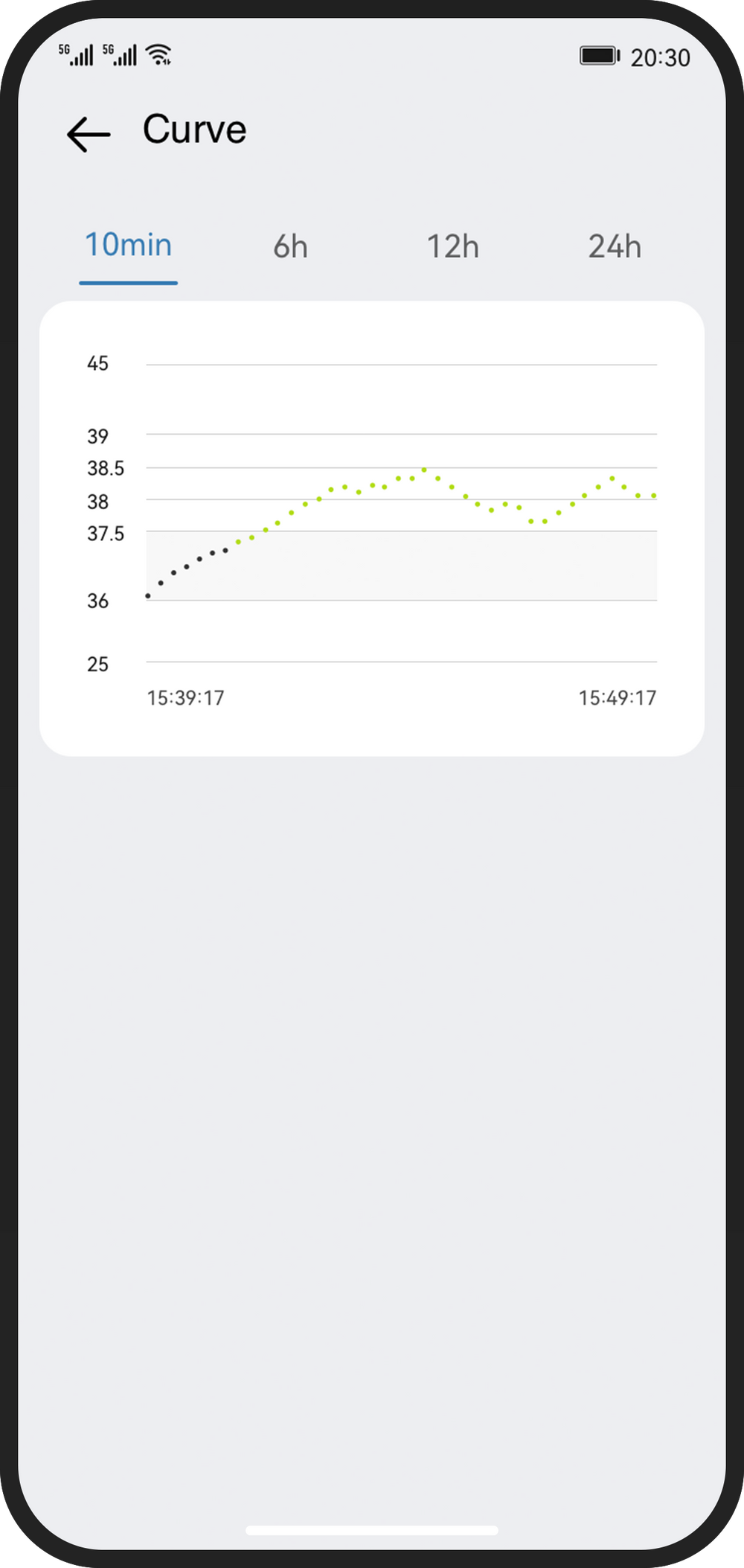This screenshot has width=744, height=1568.
Task: Tap the home gesture bar at bottom
Action: [372, 1530]
